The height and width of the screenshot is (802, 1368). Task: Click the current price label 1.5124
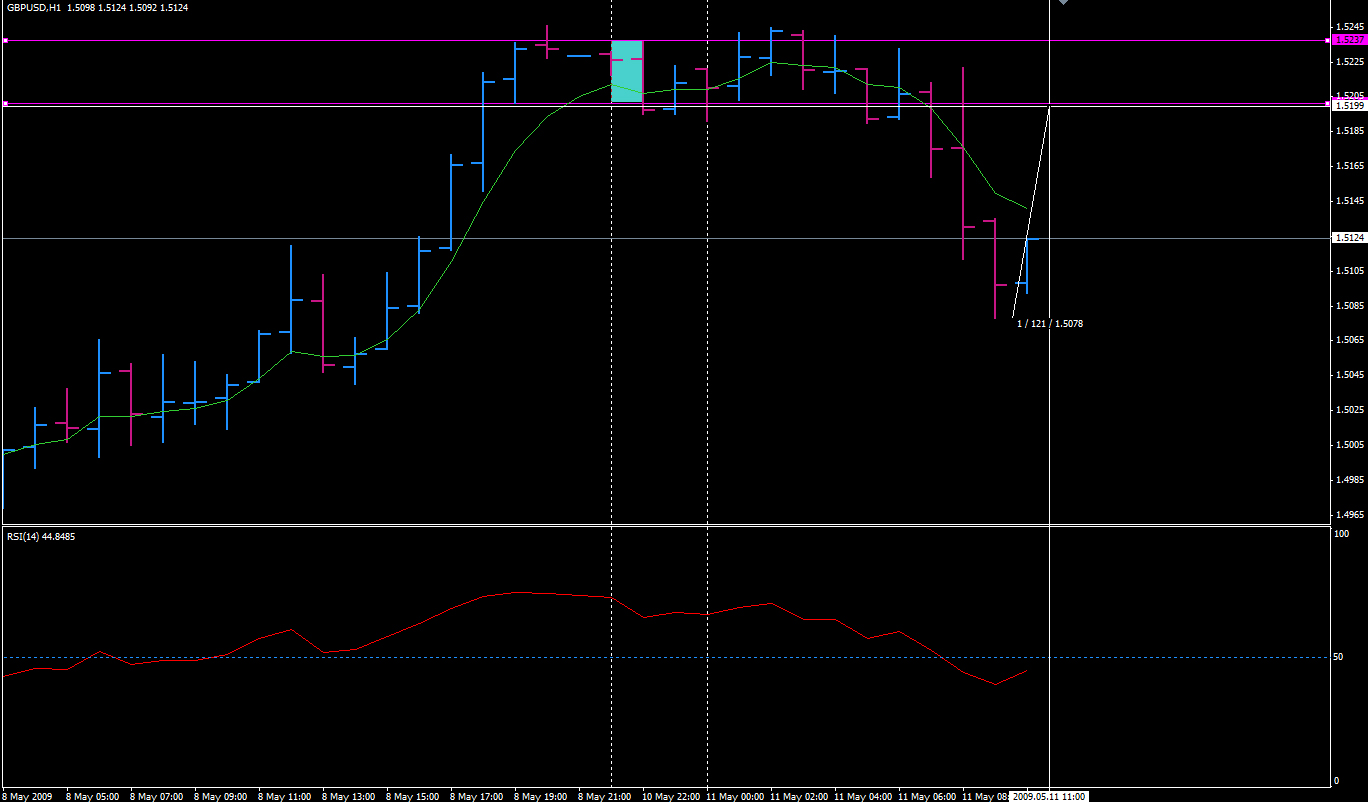[x=1349, y=238]
